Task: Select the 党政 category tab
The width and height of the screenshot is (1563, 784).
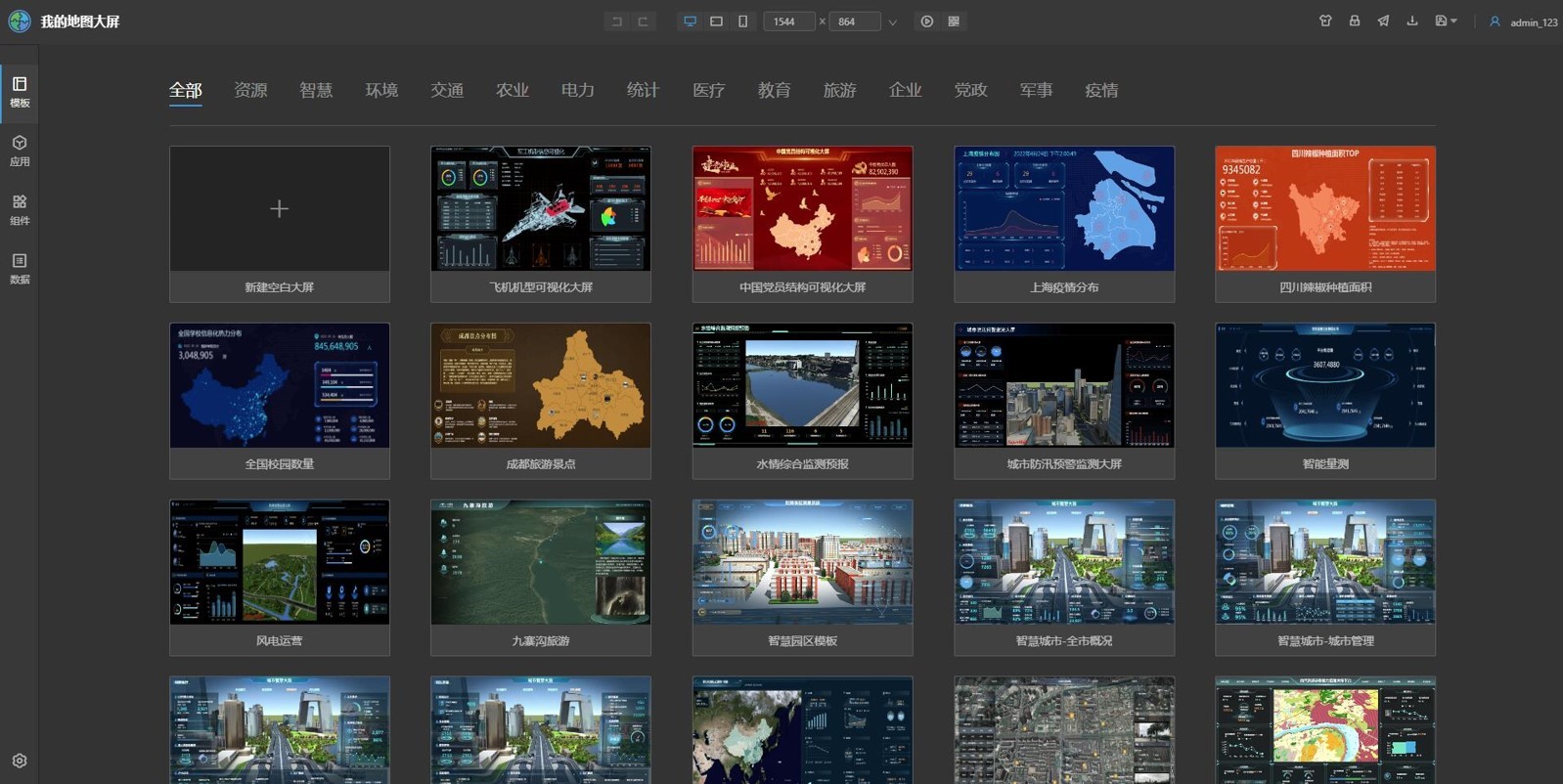Action: (x=971, y=90)
